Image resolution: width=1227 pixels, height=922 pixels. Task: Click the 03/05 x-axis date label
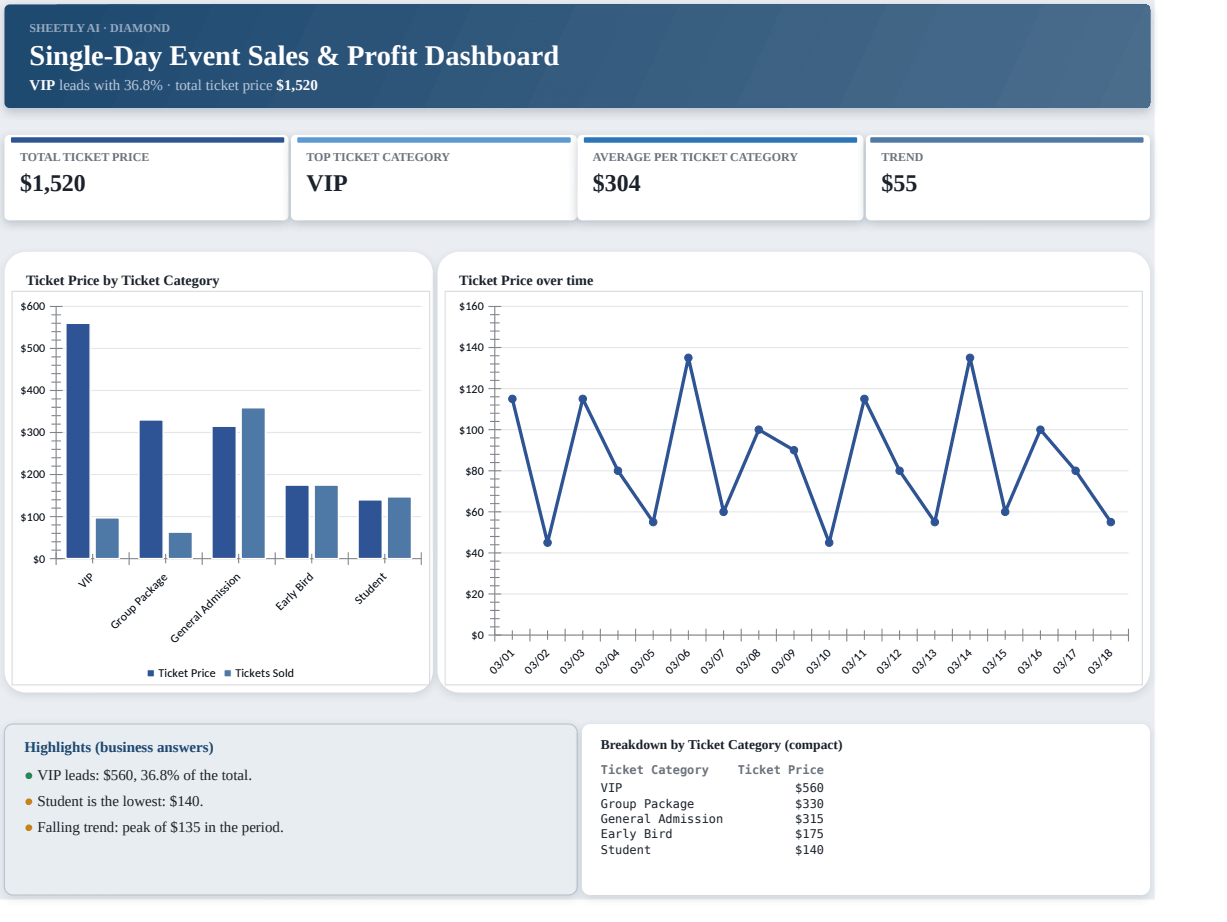click(643, 661)
